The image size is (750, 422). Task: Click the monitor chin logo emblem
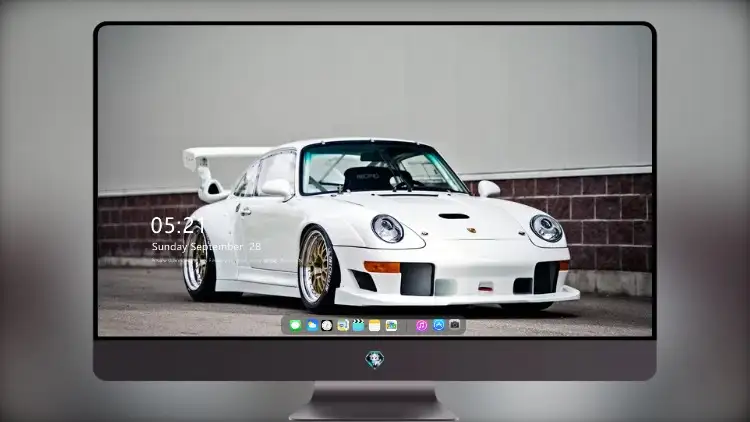pyautogui.click(x=375, y=360)
